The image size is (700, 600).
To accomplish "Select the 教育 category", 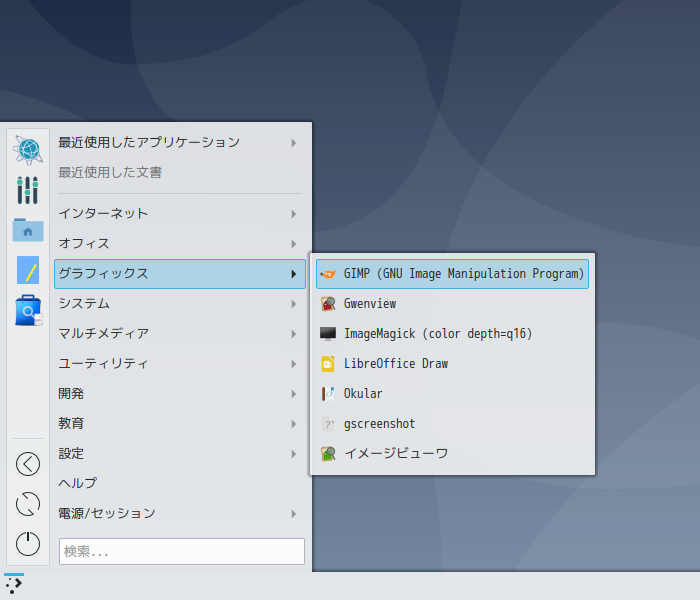I will pyautogui.click(x=180, y=424).
